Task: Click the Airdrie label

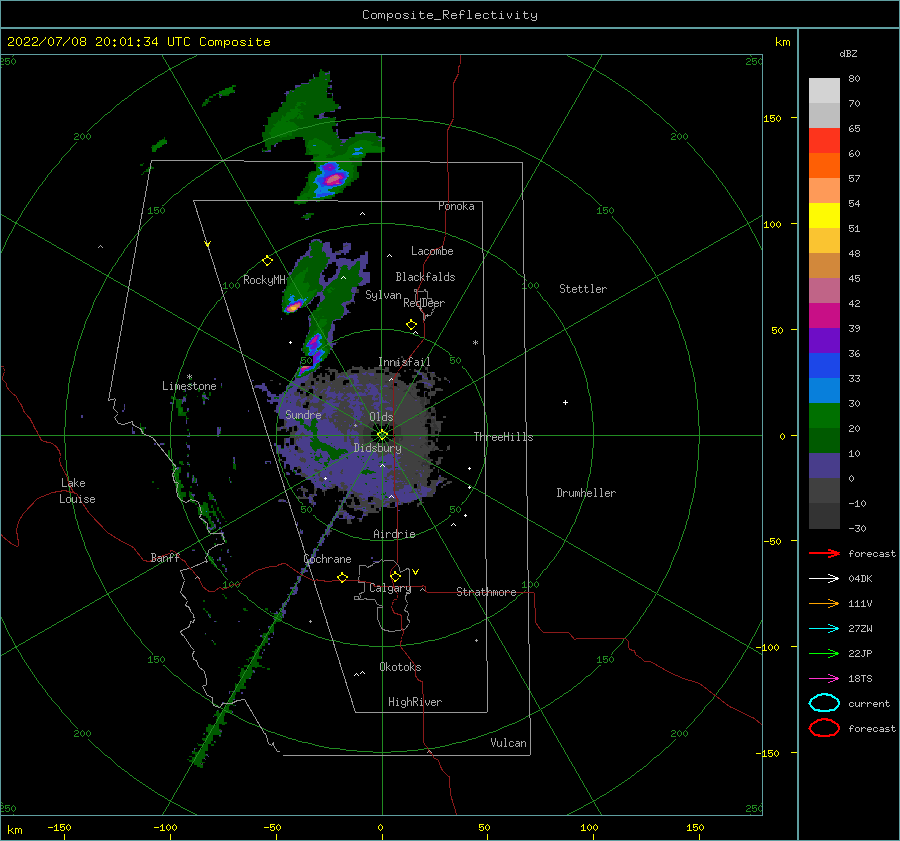Action: 394,534
